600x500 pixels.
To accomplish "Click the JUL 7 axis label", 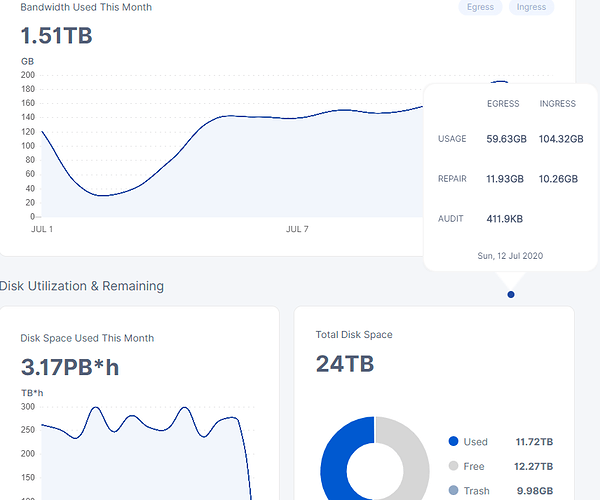I will coord(297,229).
